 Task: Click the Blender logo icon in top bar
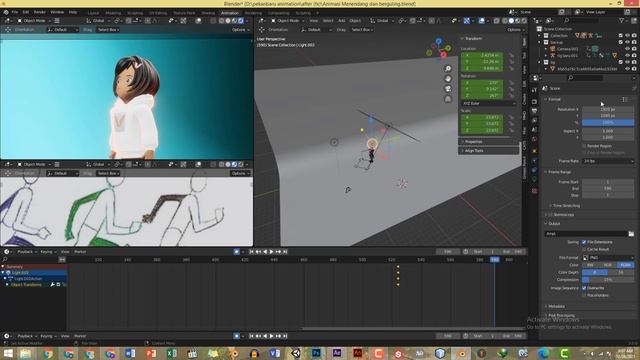(x=6, y=12)
